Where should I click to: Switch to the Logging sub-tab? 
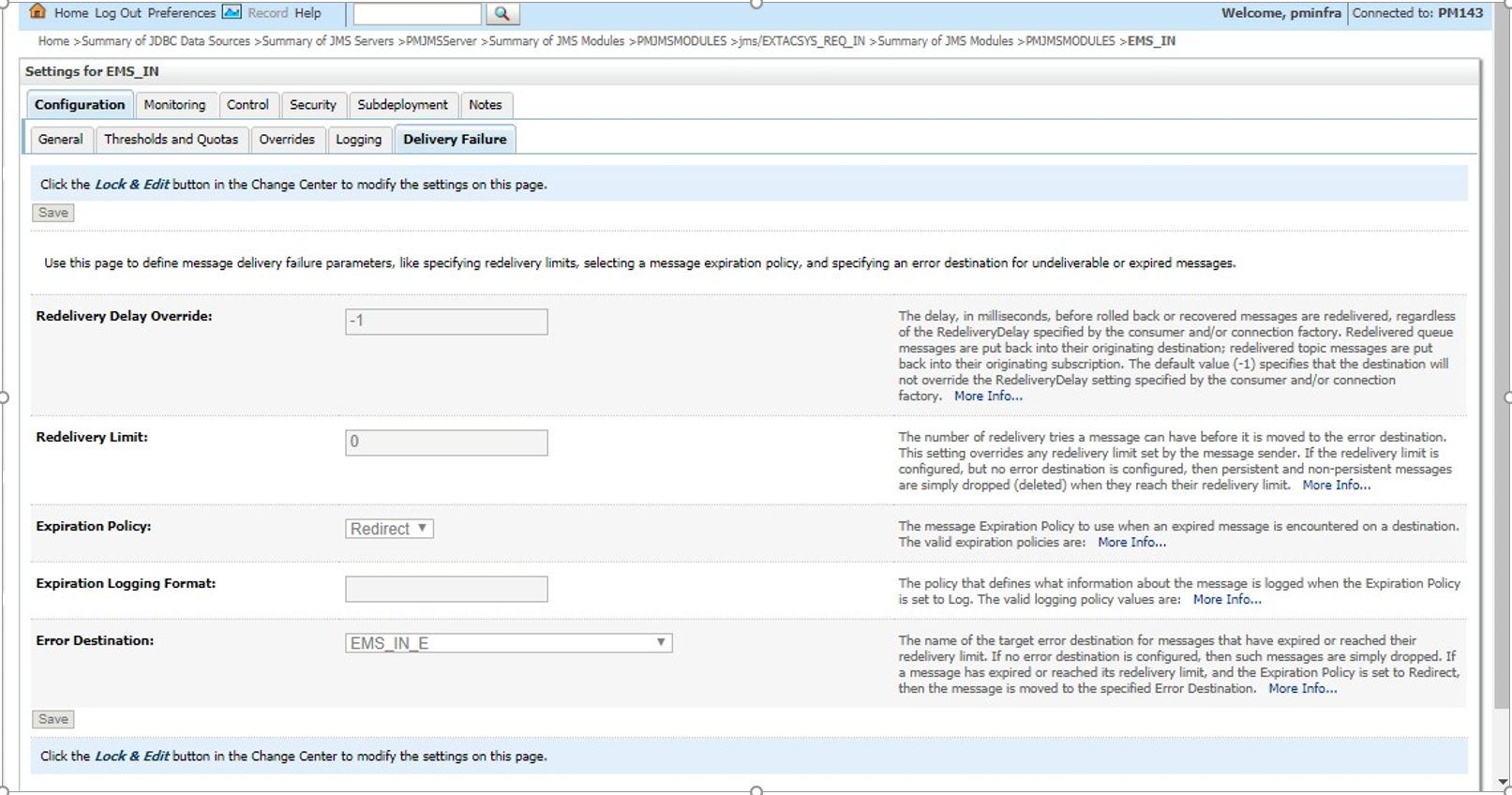[359, 140]
